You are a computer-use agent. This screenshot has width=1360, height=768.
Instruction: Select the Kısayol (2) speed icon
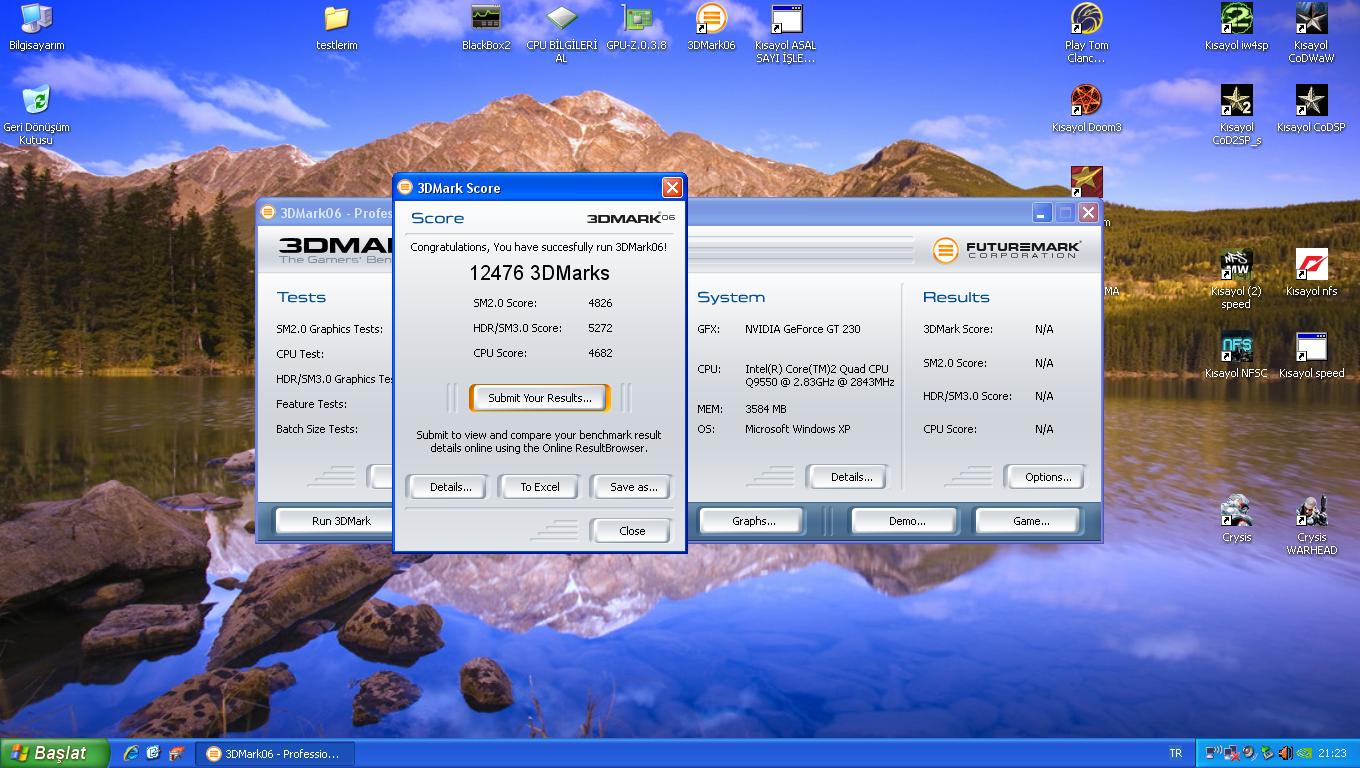point(1236,280)
